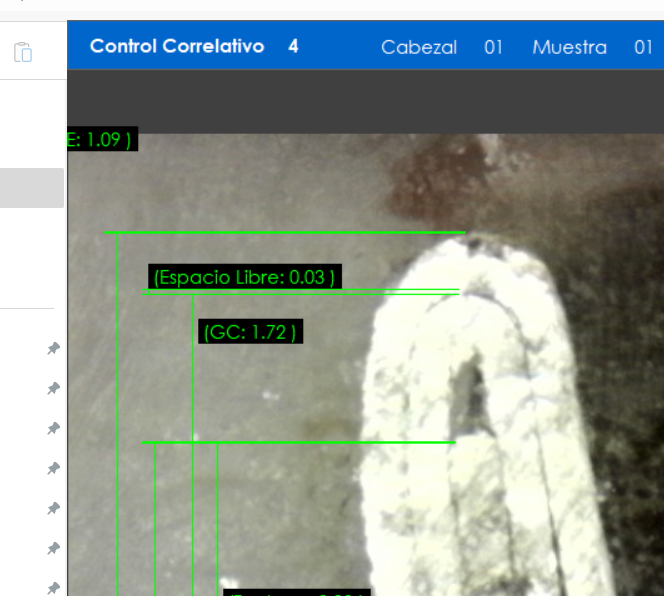This screenshot has height=596, width=664.
Task: Select the 01 value next to Cabezal
Action: (x=493, y=47)
